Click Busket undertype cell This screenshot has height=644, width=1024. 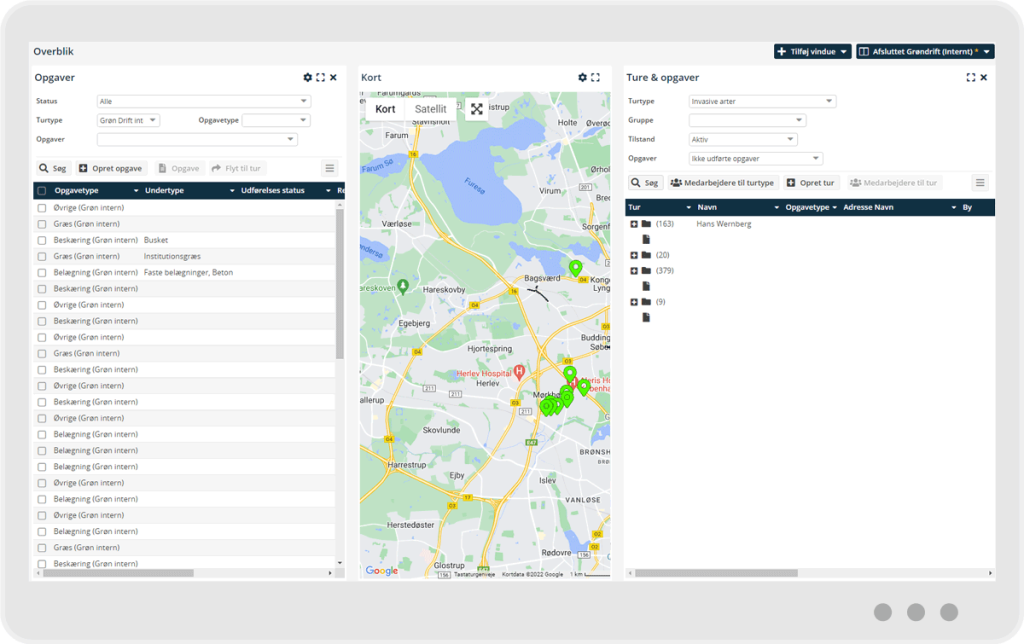155,240
